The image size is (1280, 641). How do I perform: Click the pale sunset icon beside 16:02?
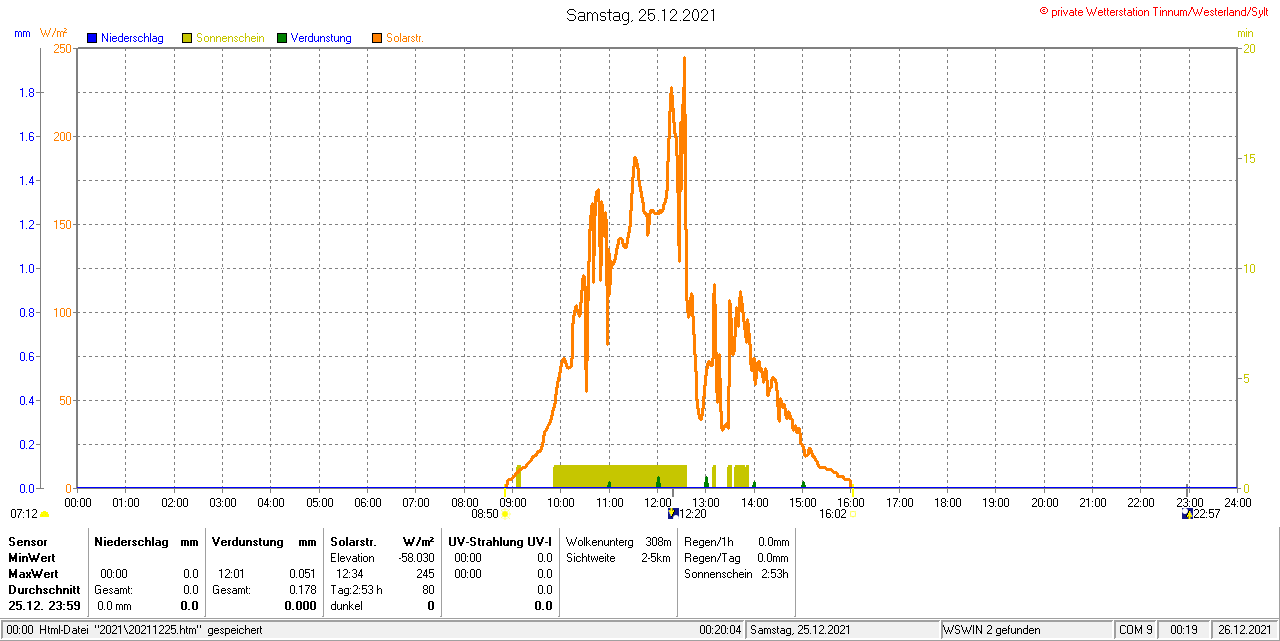tap(853, 514)
